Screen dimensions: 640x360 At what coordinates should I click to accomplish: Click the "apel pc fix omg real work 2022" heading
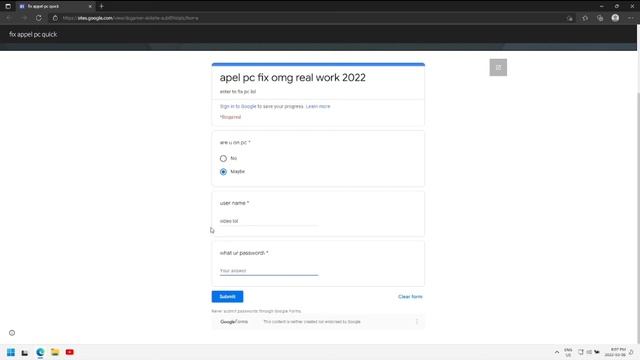(293, 78)
